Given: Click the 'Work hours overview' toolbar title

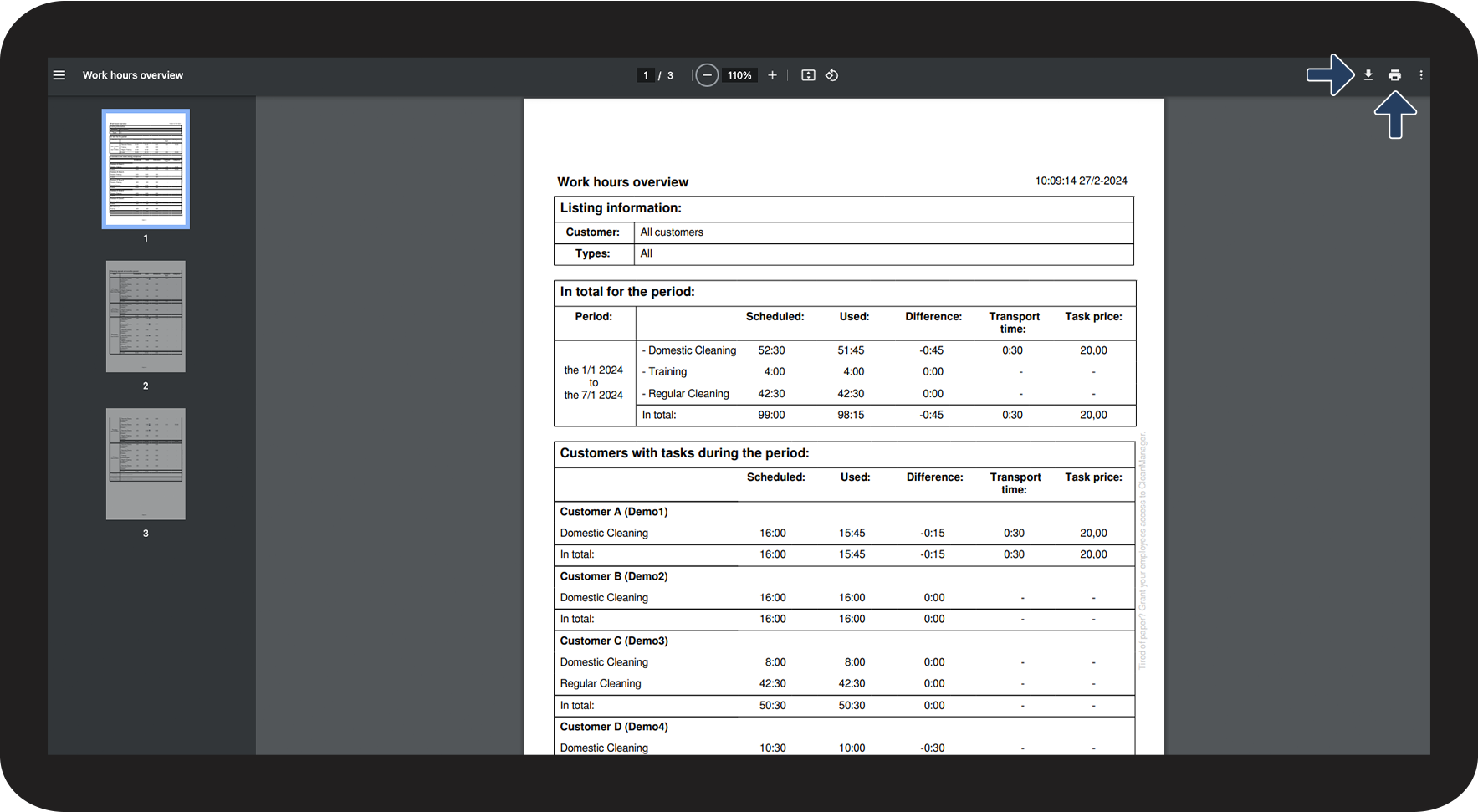Looking at the screenshot, I should (x=133, y=75).
